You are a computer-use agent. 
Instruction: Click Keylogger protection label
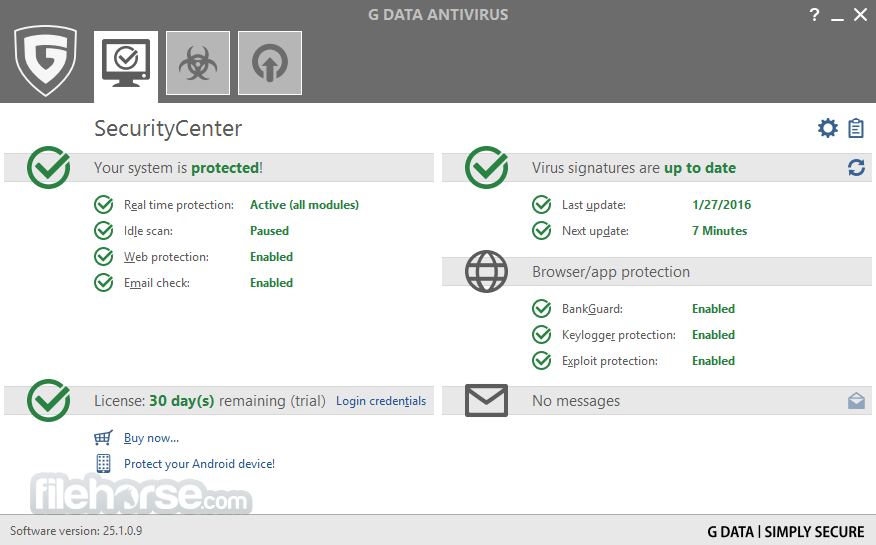point(618,334)
